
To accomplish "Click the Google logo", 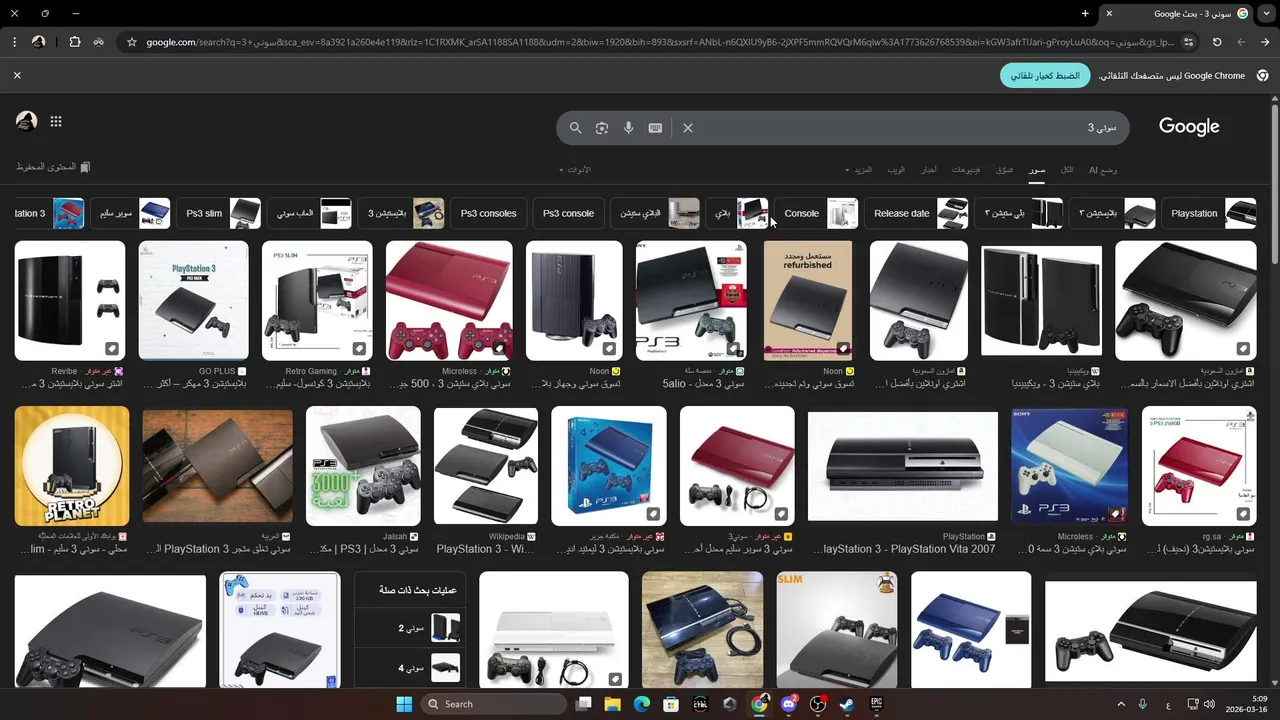I will (1189, 127).
